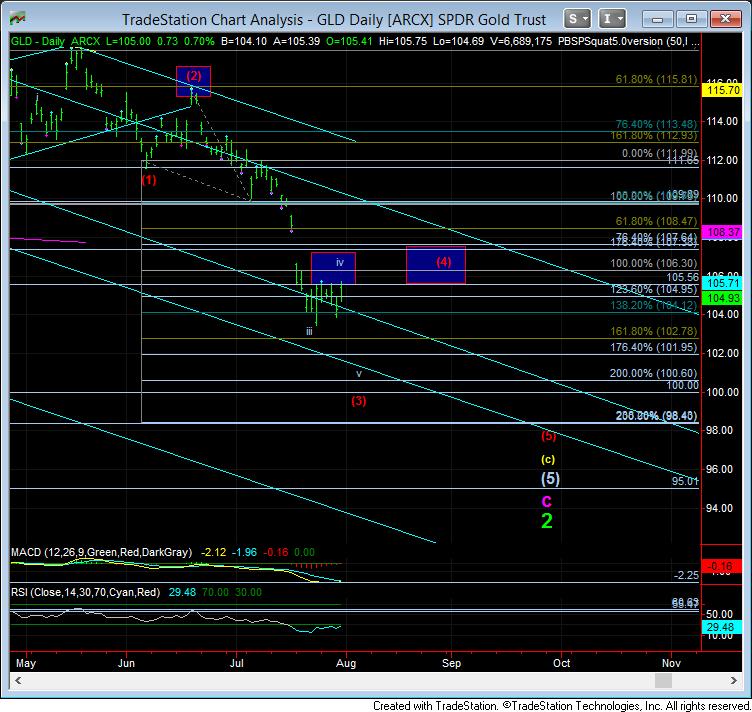Click the V=6,689,175 volume readout
Viewport: 752px width, 712px height.
521,41
